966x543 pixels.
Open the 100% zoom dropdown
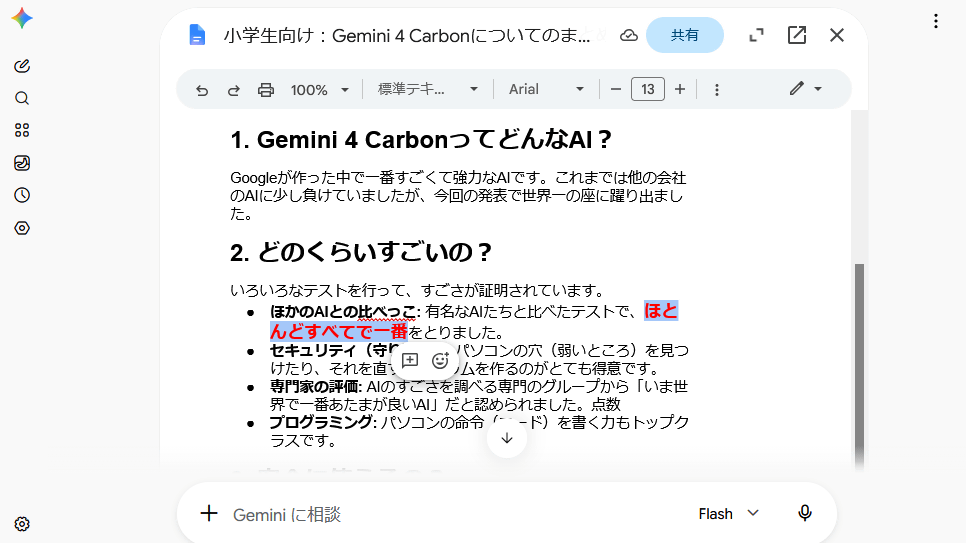(320, 90)
